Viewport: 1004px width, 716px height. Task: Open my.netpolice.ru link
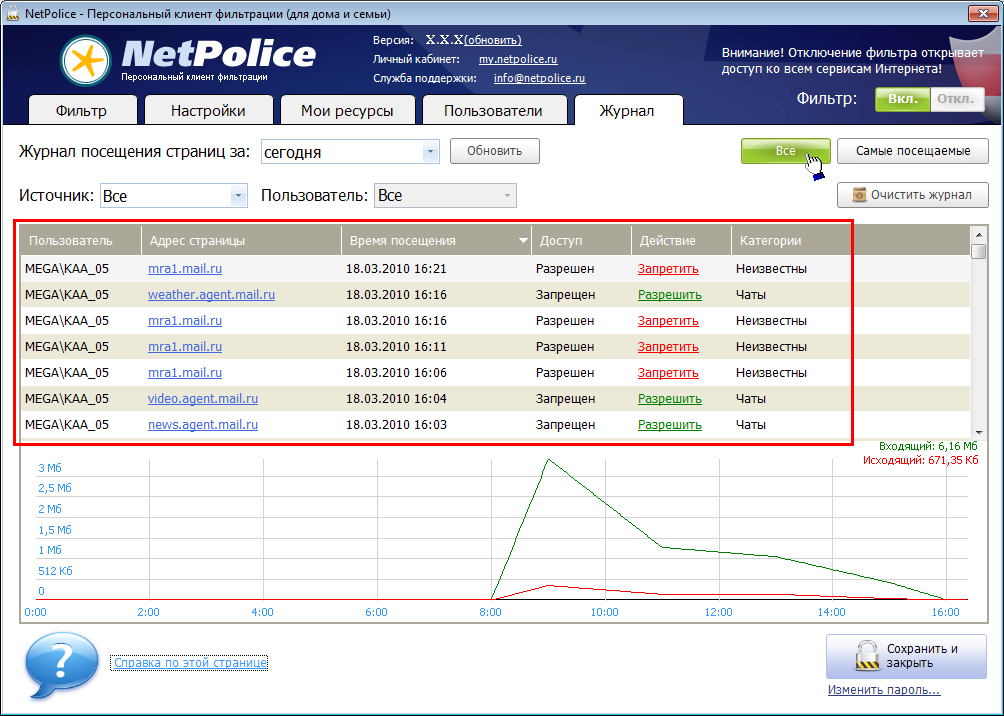point(518,59)
